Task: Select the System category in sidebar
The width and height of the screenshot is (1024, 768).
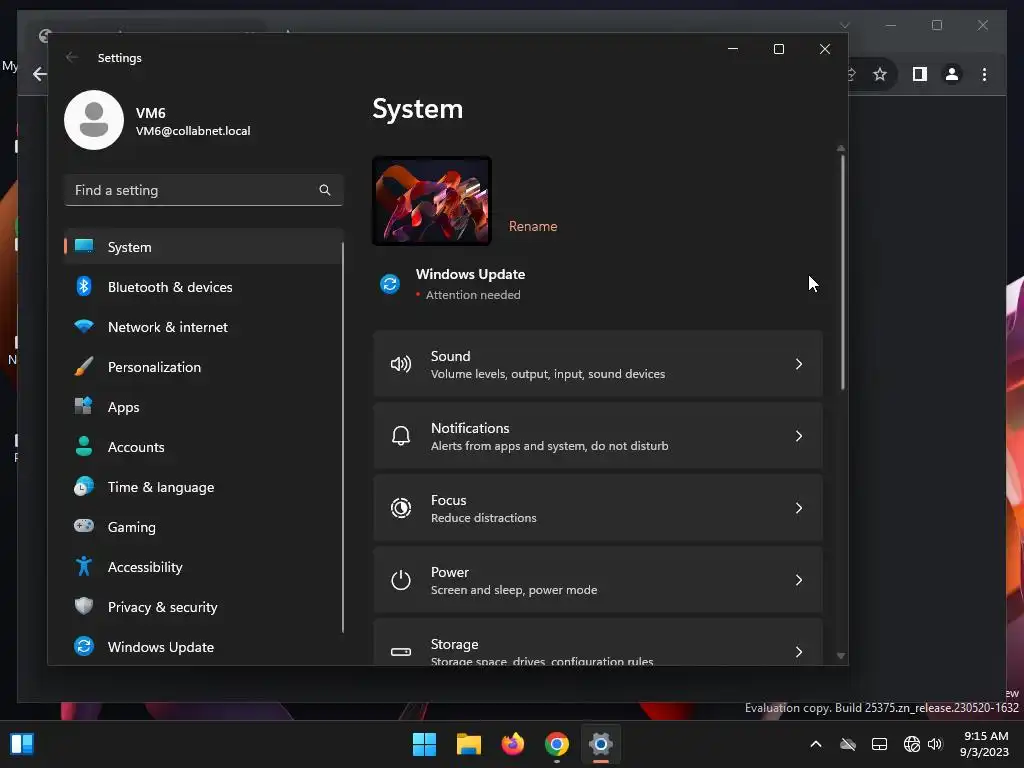Action: pyautogui.click(x=203, y=247)
